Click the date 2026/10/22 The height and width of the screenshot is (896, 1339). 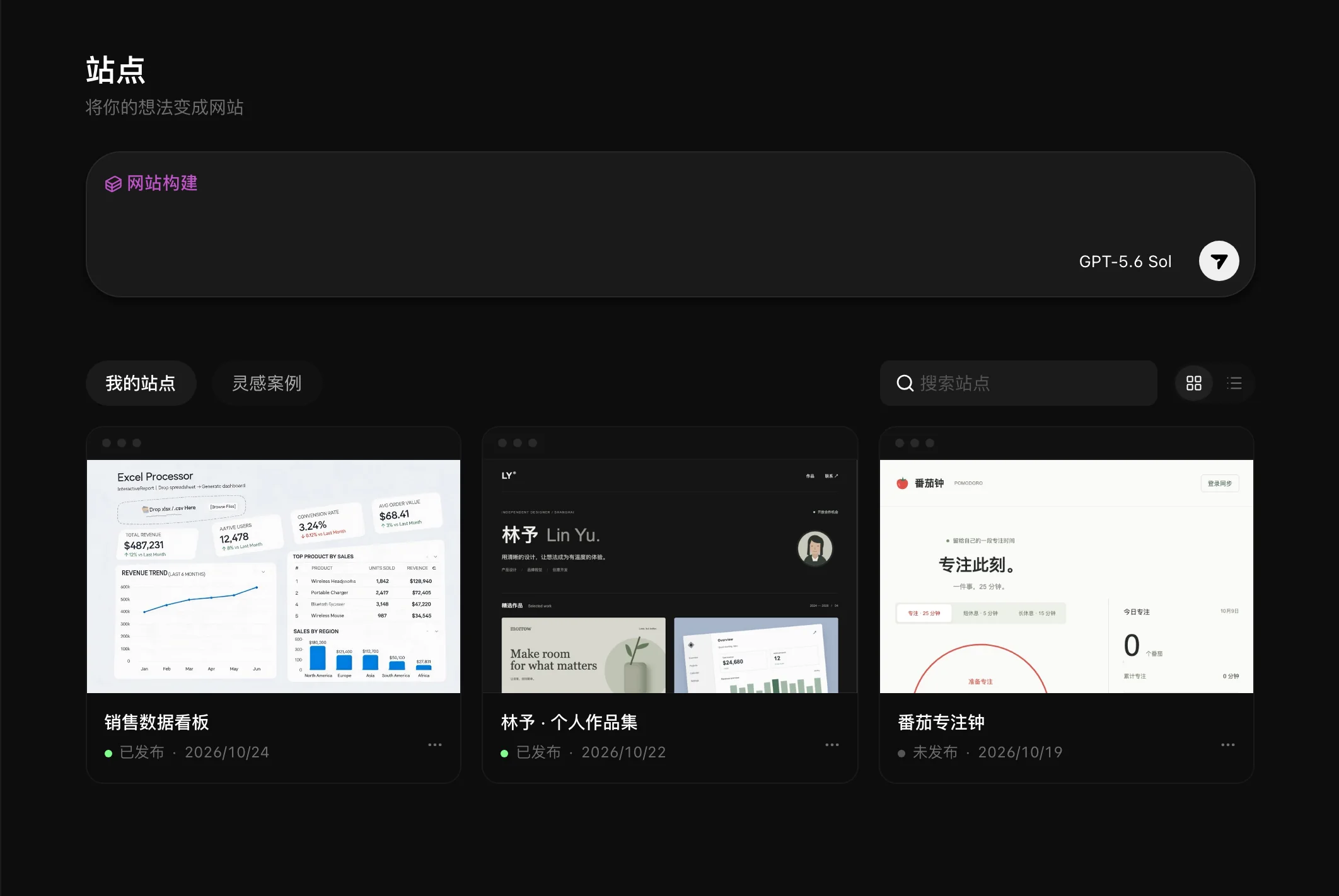click(x=623, y=752)
